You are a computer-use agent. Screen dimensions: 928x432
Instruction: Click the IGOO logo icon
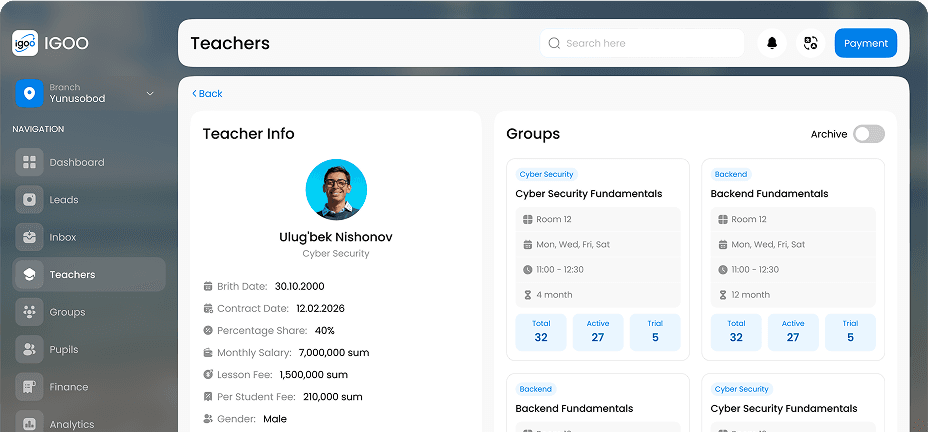25,43
